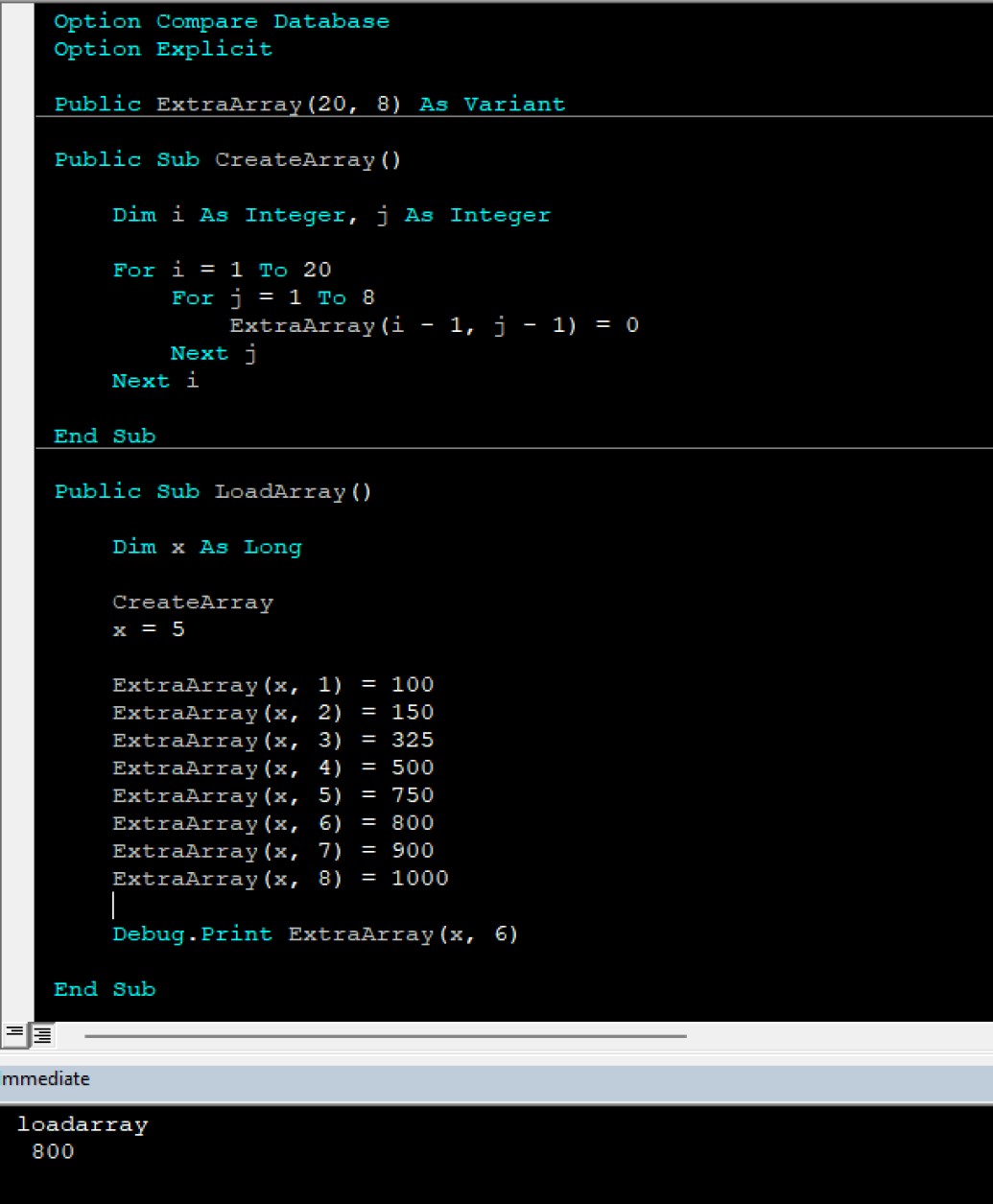The width and height of the screenshot is (993, 1204).
Task: Switch to Full Module View
Action: pyautogui.click(x=43, y=1034)
